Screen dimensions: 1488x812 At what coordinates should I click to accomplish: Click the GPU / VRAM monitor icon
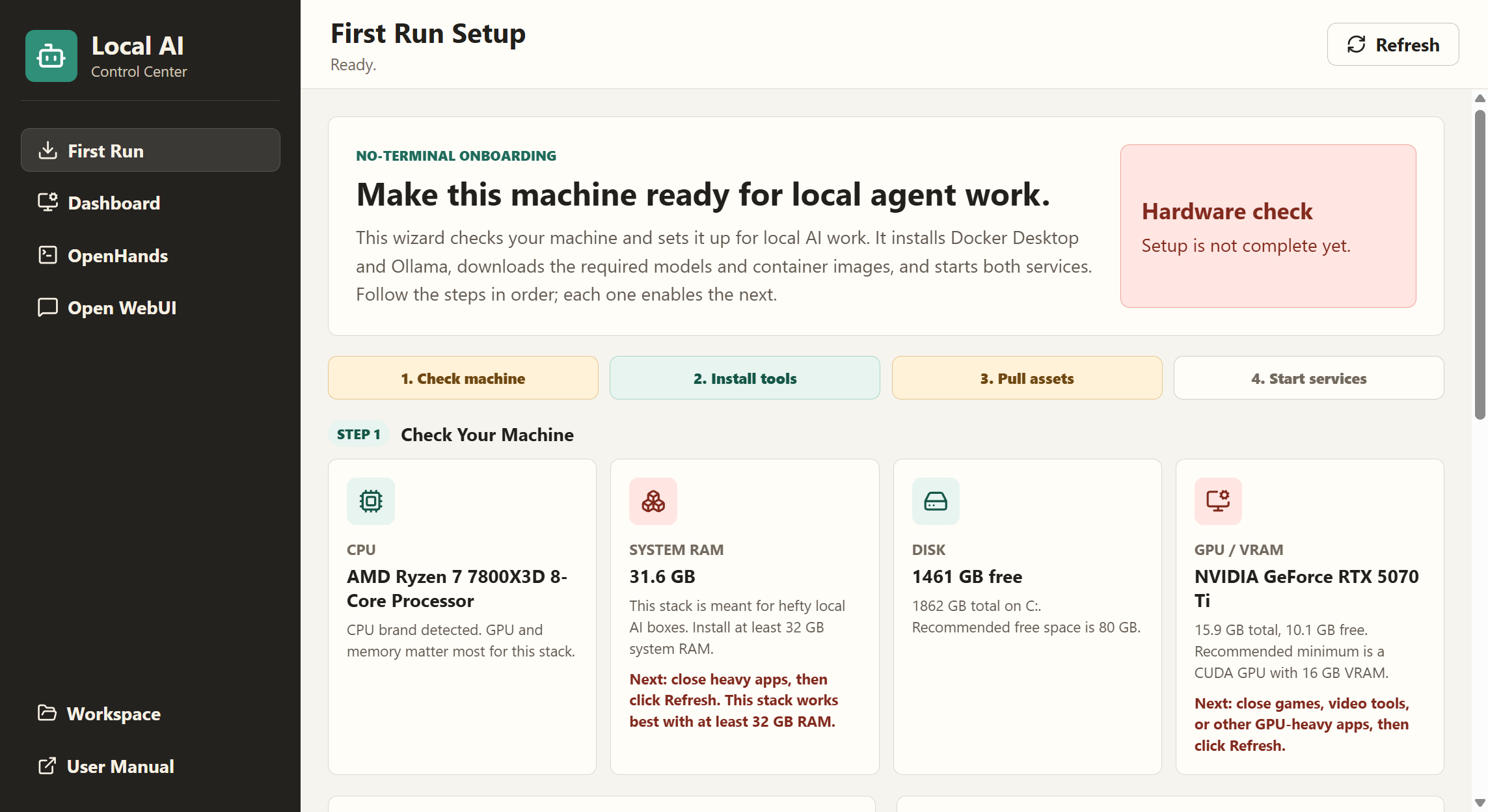[1218, 501]
